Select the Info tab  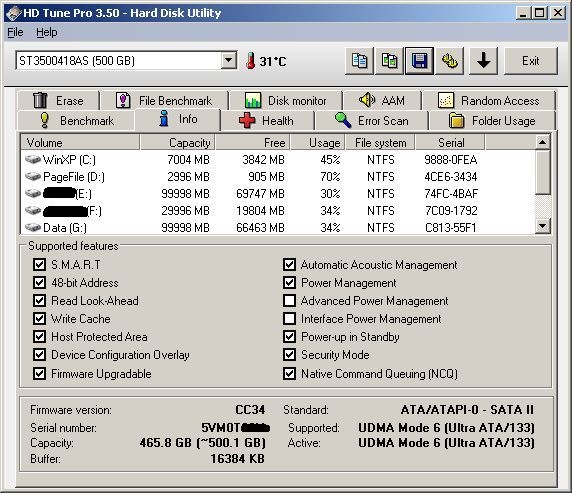(178, 119)
